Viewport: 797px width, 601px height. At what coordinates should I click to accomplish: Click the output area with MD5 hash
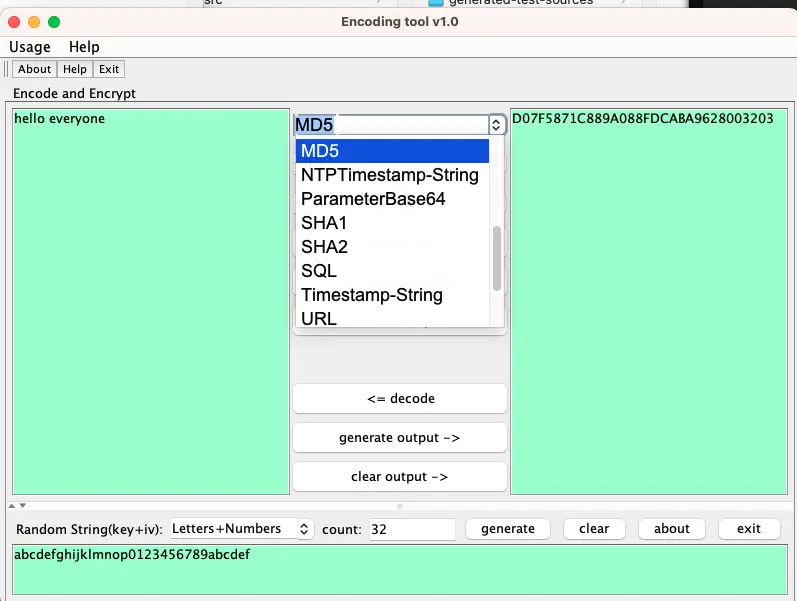click(649, 302)
